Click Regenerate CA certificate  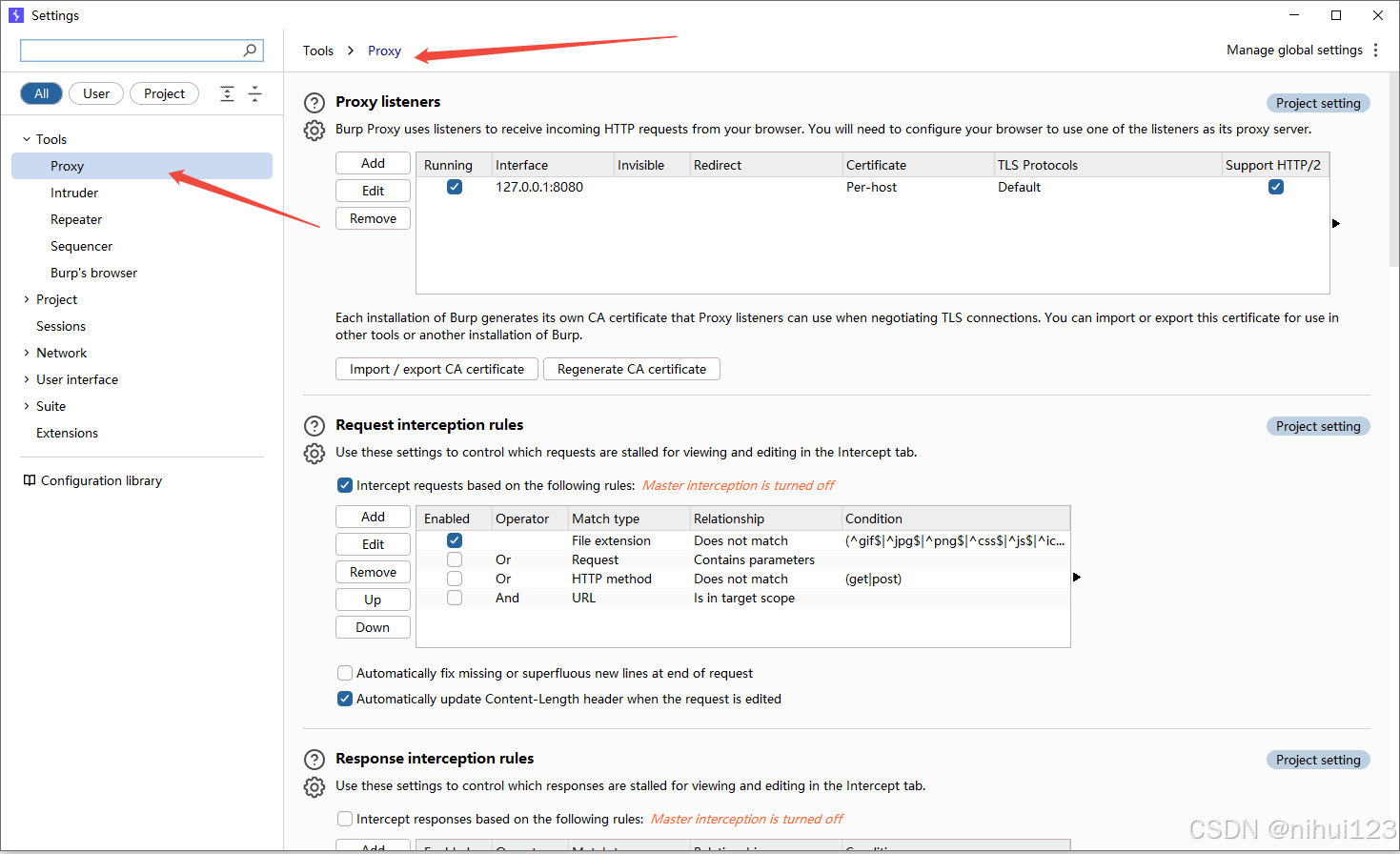[x=632, y=369]
